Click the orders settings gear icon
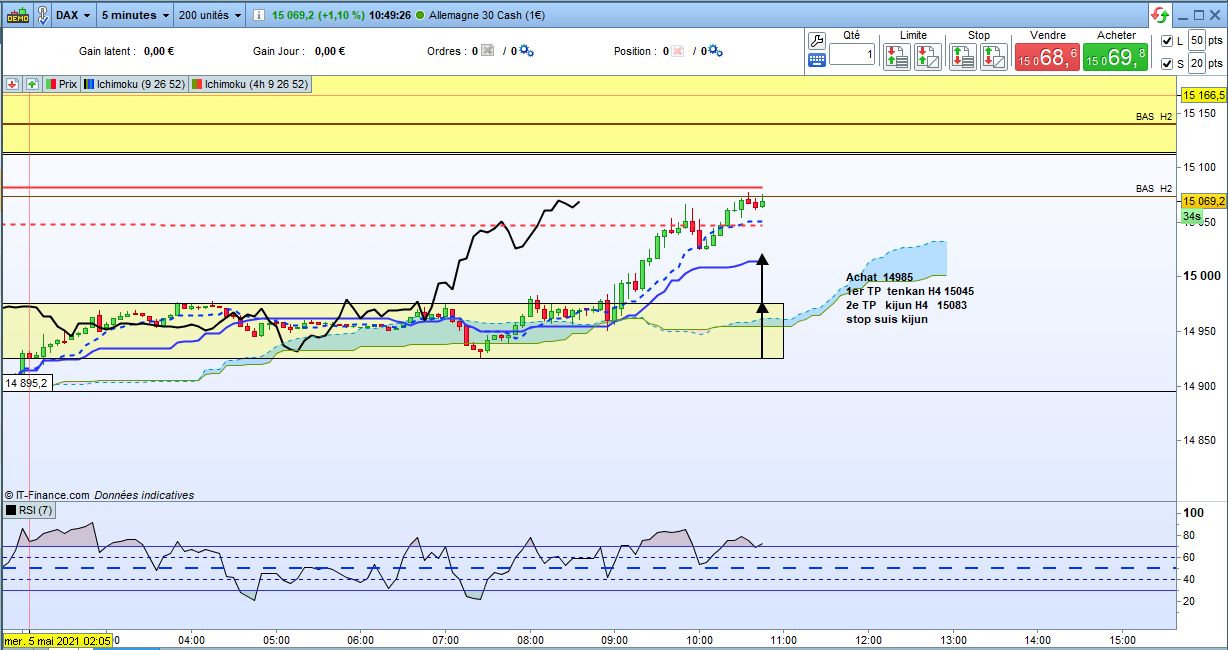1228x650 pixels. 526,51
